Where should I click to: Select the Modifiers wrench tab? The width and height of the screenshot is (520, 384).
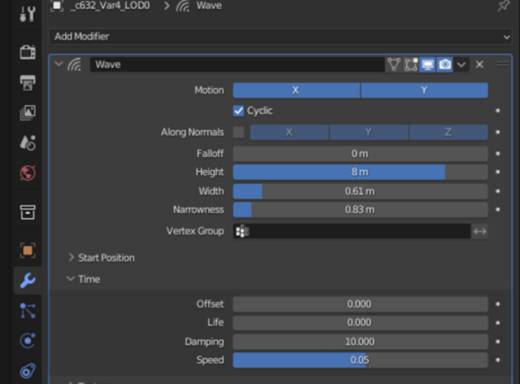[x=28, y=280]
